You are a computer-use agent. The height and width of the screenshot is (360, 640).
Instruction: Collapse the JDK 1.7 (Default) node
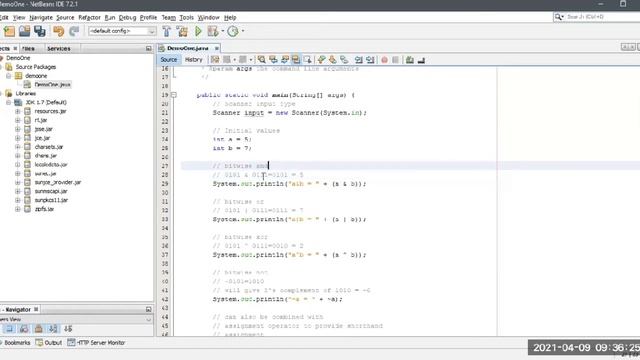click(9, 102)
